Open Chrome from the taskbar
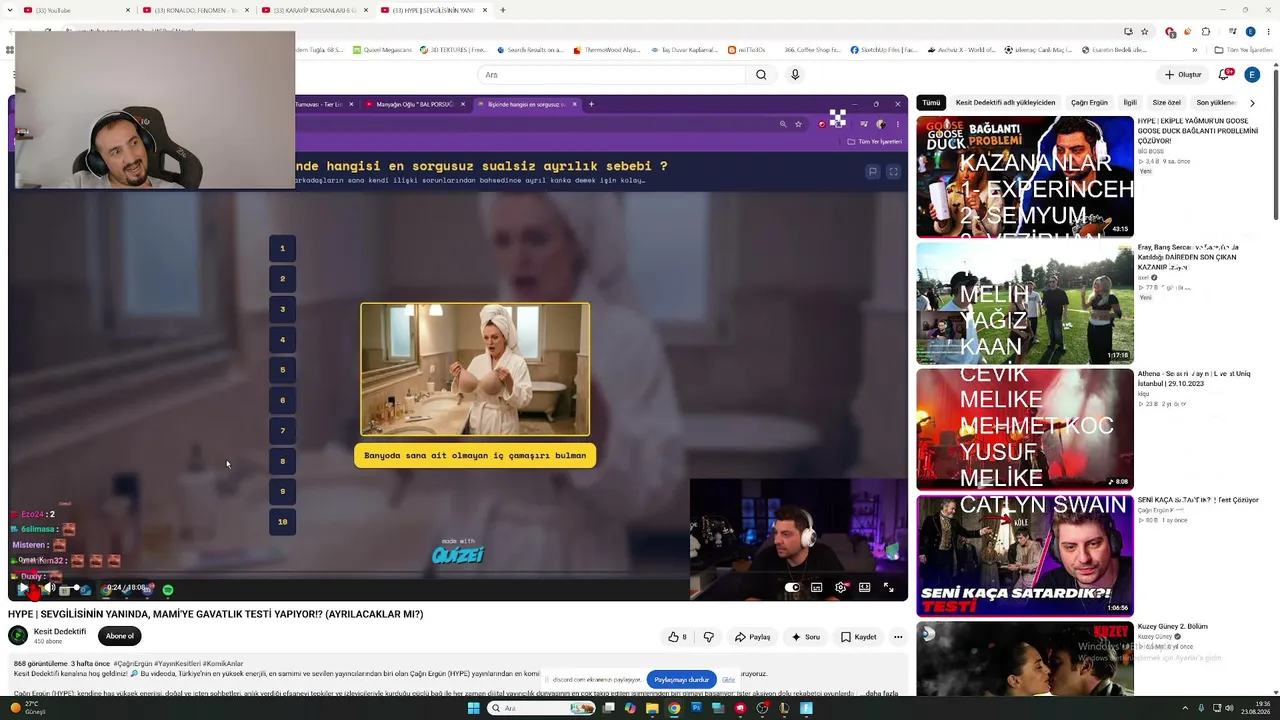This screenshot has width=1280, height=720. point(674,708)
